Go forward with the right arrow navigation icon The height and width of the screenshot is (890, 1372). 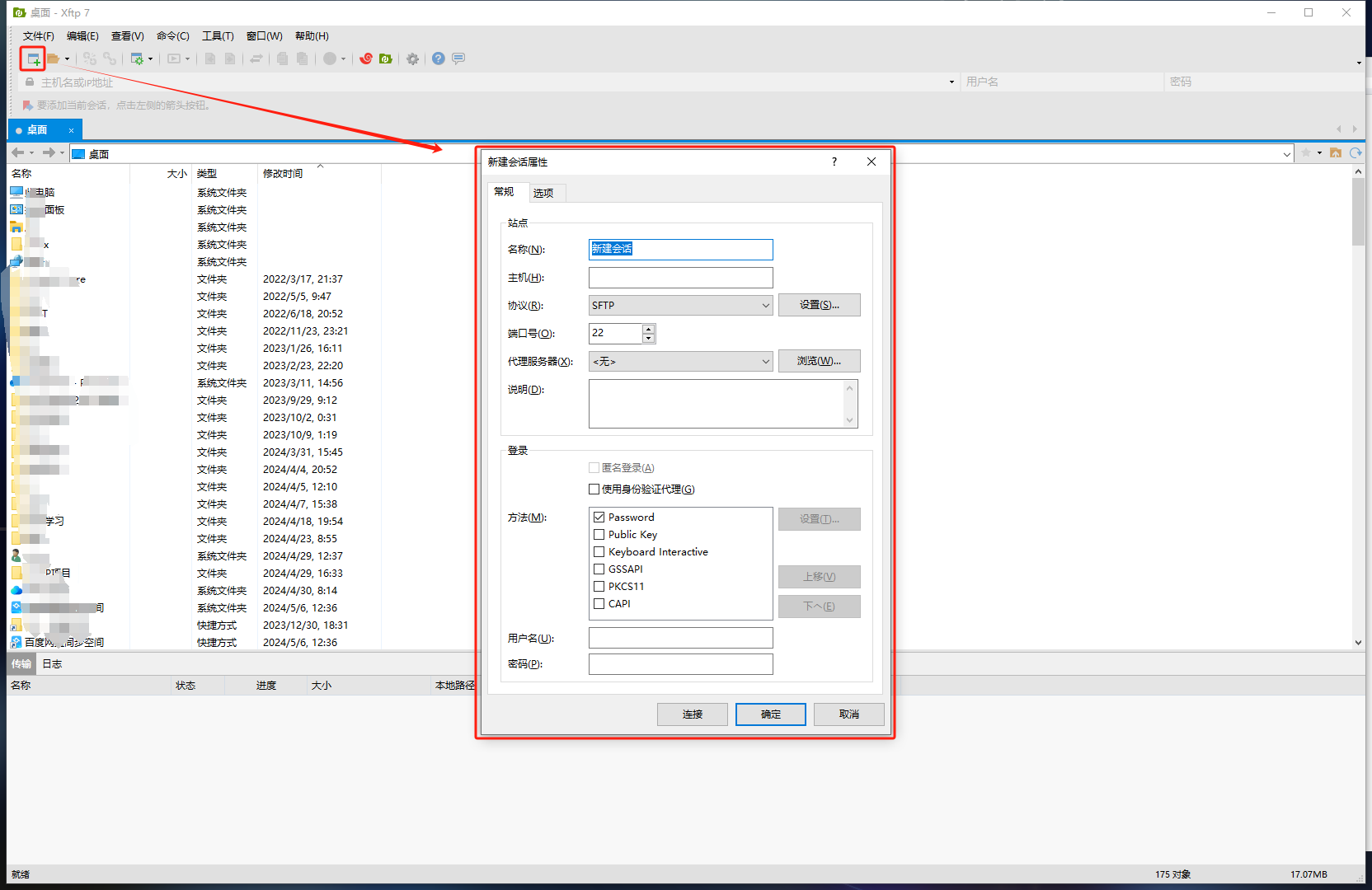[49, 153]
